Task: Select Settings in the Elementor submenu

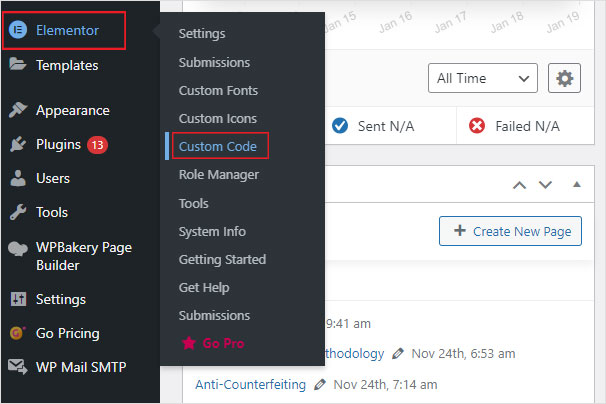Action: point(202,34)
